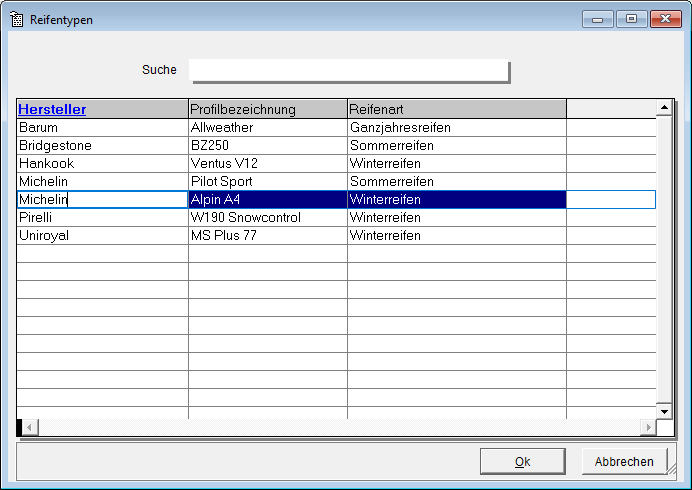Confirm selection with the Ok button
The image size is (692, 490).
point(523,461)
